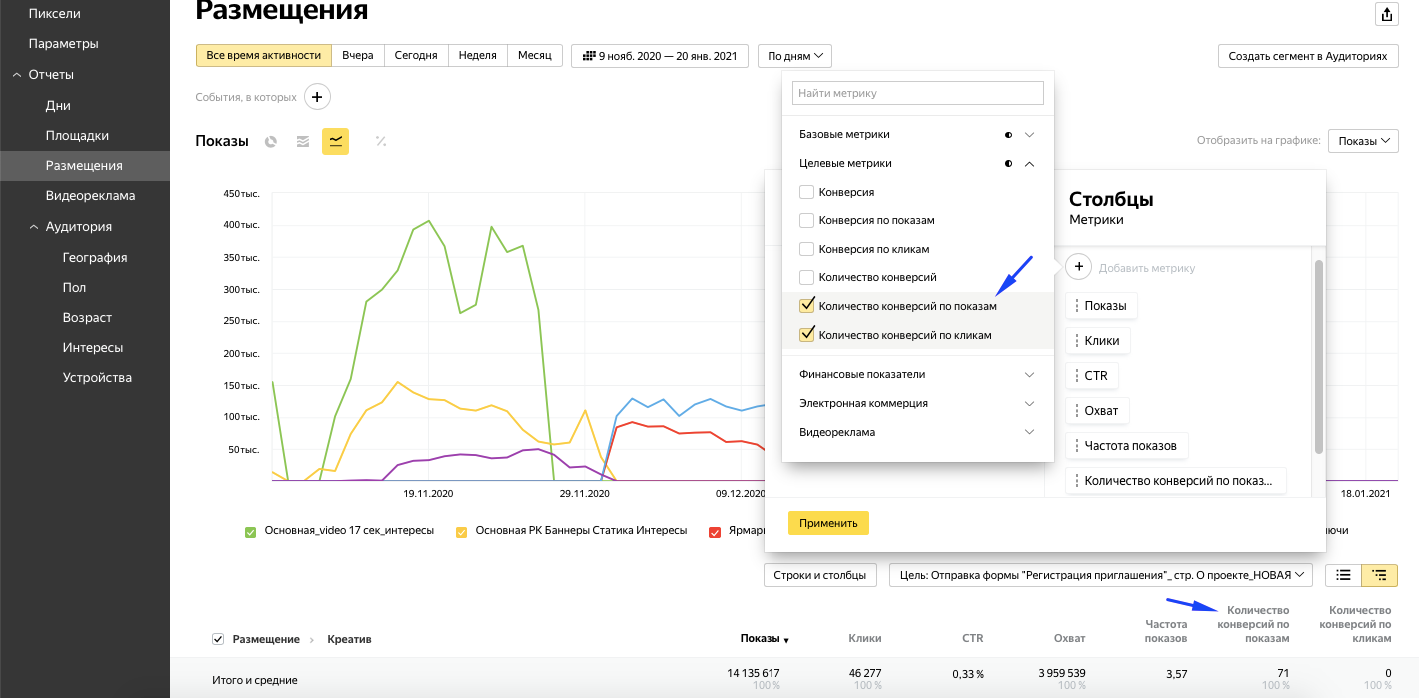Click plus icon next to Добавить метрику

click(x=1079, y=267)
